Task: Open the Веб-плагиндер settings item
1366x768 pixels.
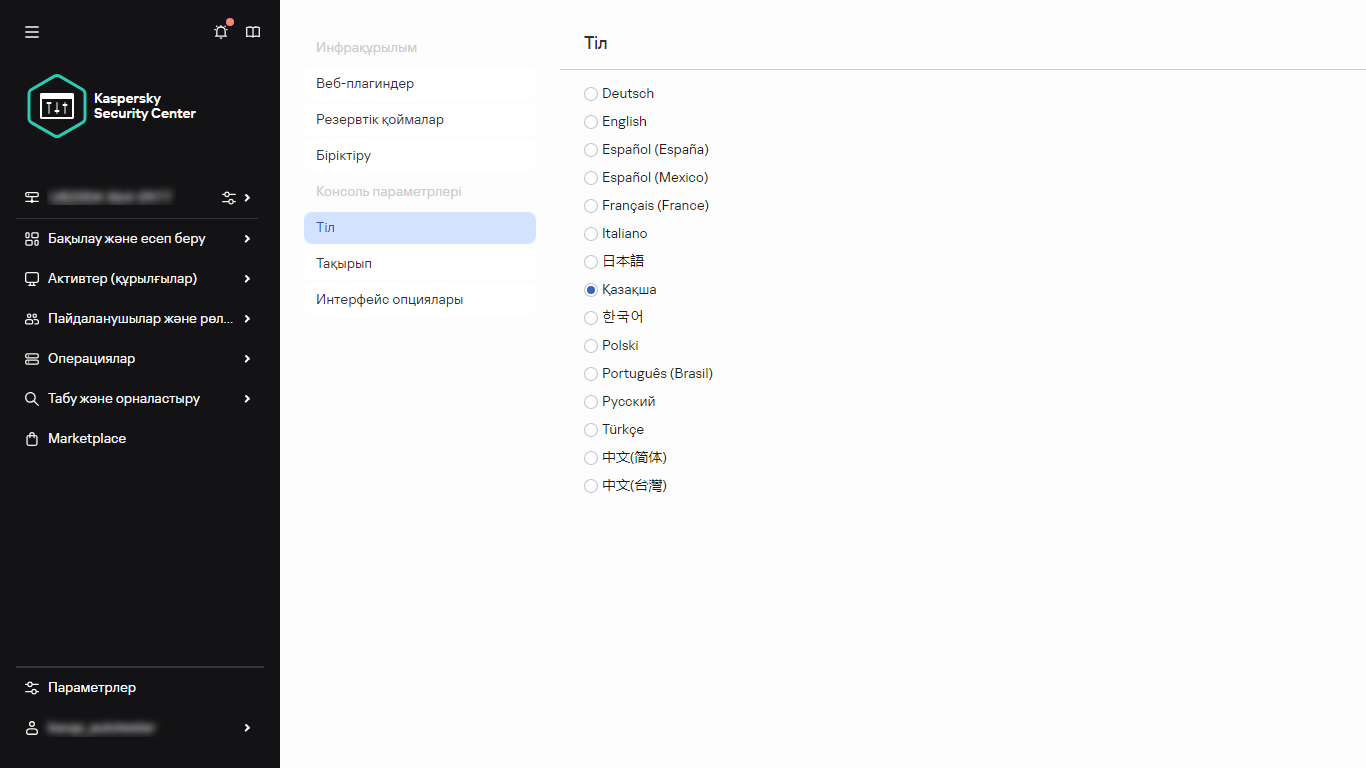Action: tap(365, 84)
